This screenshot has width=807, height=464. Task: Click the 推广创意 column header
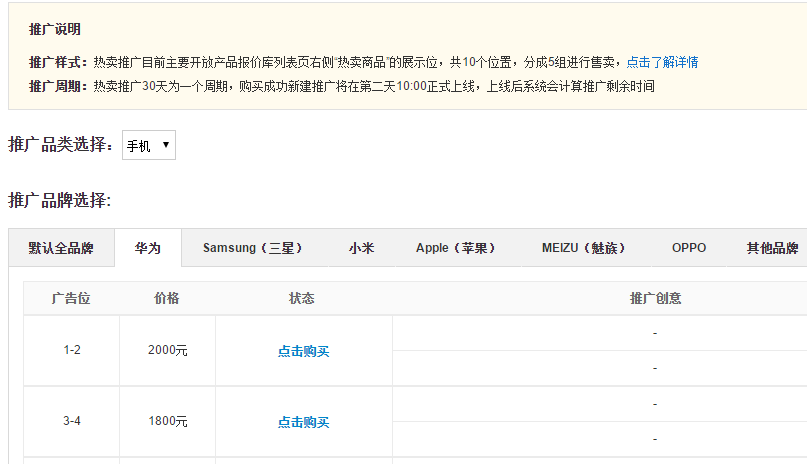pos(655,298)
